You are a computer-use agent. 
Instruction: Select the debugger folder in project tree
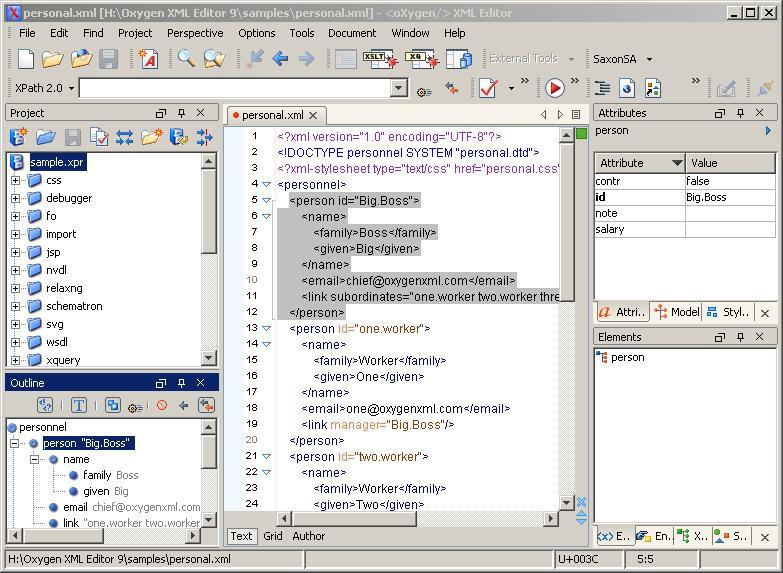[69, 198]
